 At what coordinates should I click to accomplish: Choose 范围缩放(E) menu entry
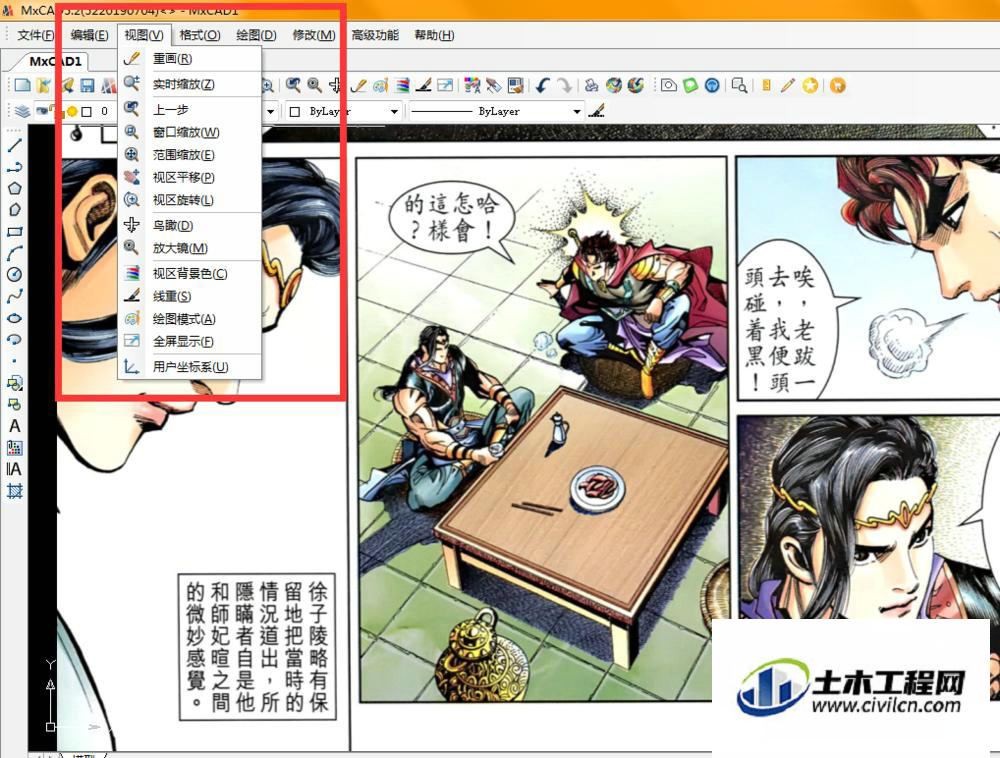pyautogui.click(x=190, y=154)
